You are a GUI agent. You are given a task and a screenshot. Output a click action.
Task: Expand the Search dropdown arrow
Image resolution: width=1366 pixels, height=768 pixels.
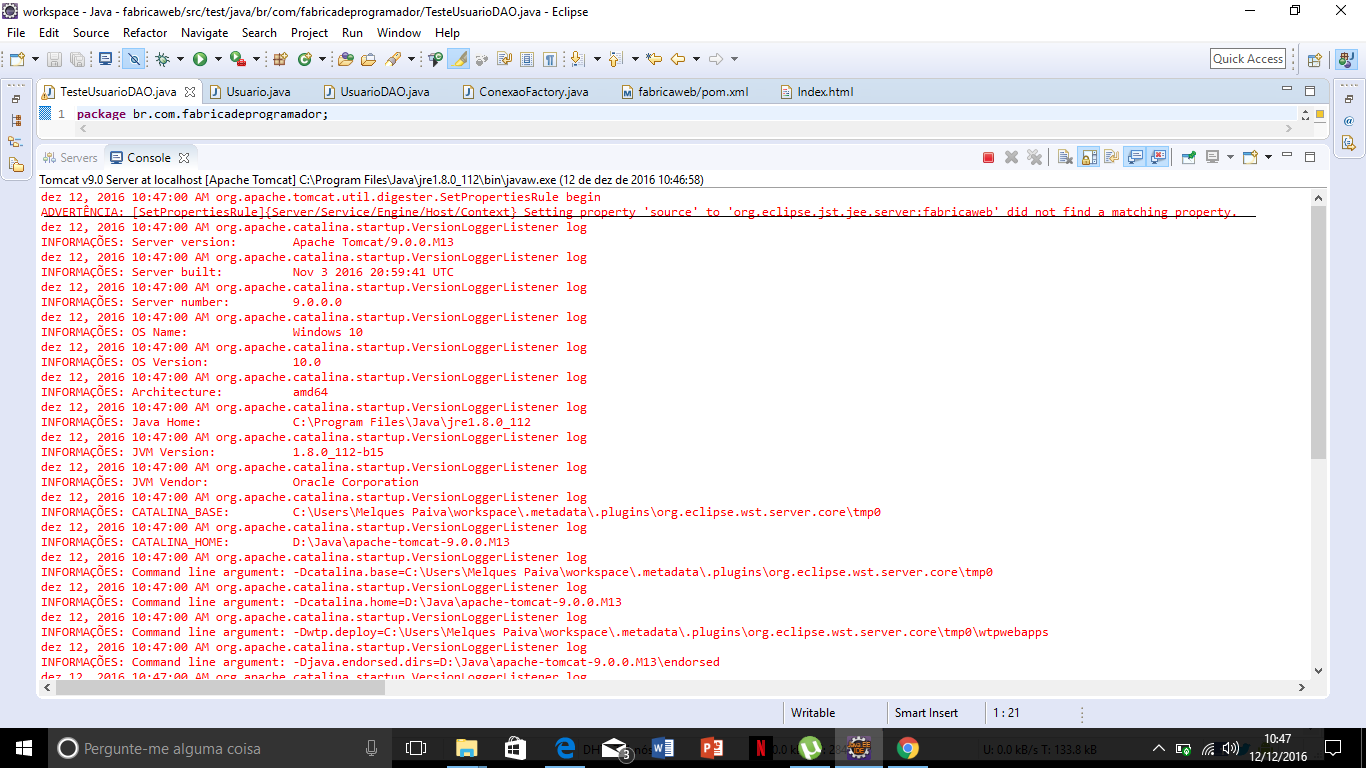click(x=411, y=59)
